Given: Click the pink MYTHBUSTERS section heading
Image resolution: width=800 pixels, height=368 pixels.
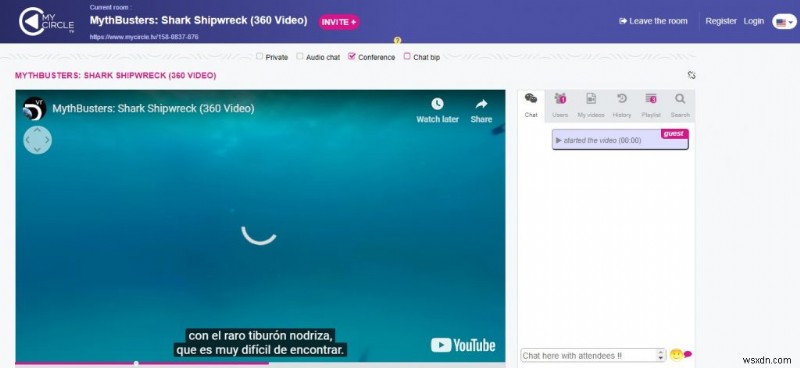Looking at the screenshot, I should click(x=115, y=76).
